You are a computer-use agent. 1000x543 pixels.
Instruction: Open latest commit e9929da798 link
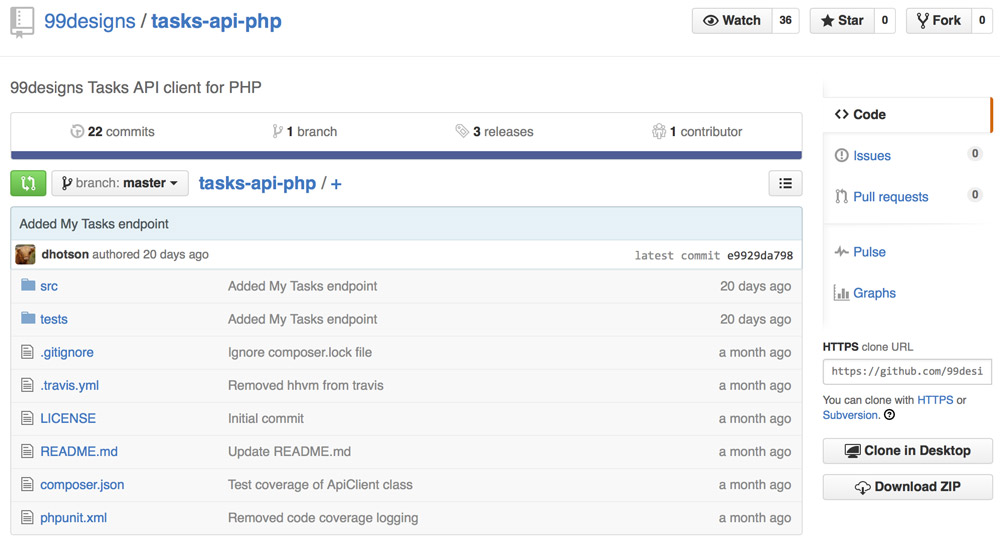(x=760, y=256)
